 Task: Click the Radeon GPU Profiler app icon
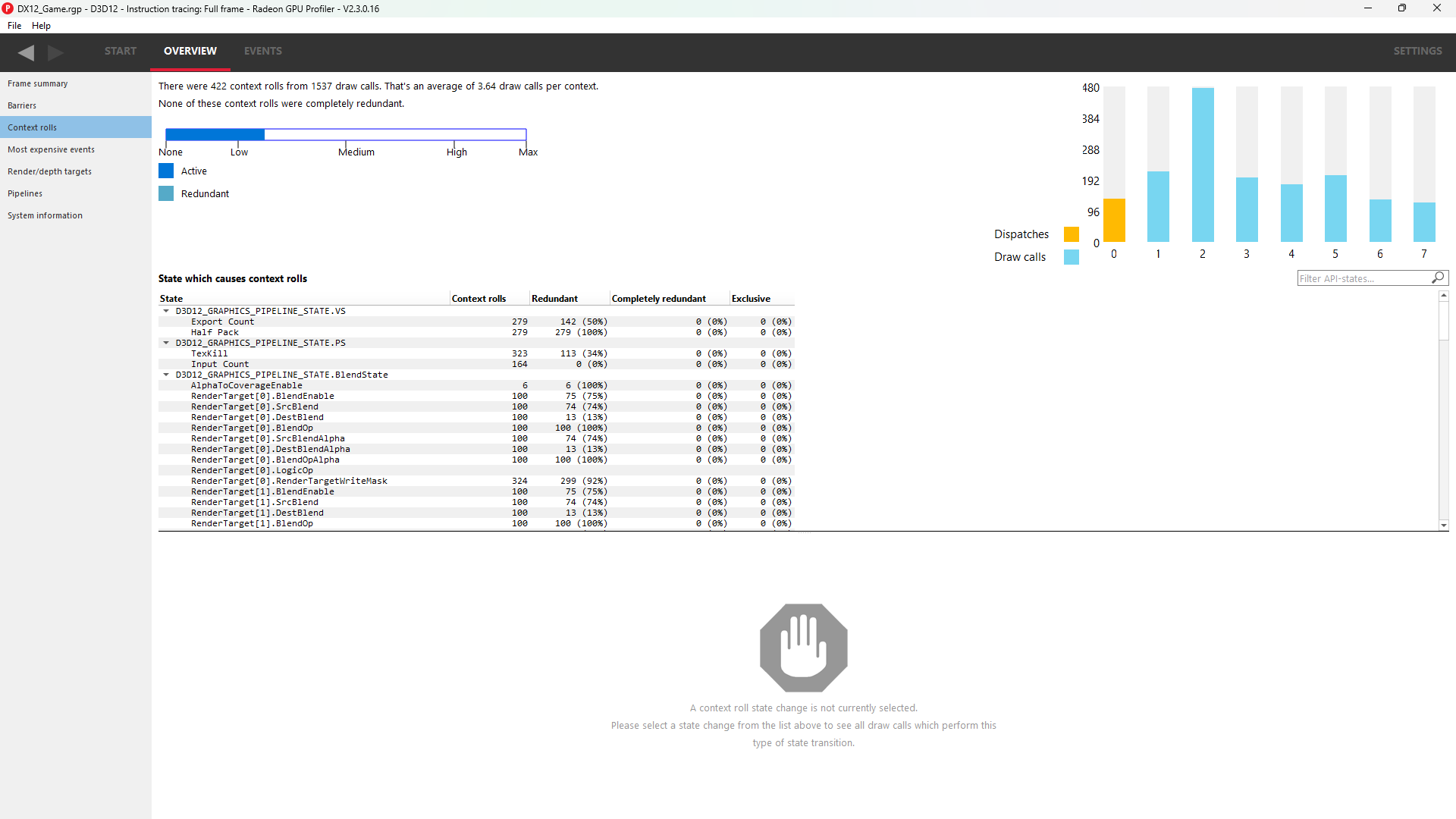pos(8,8)
